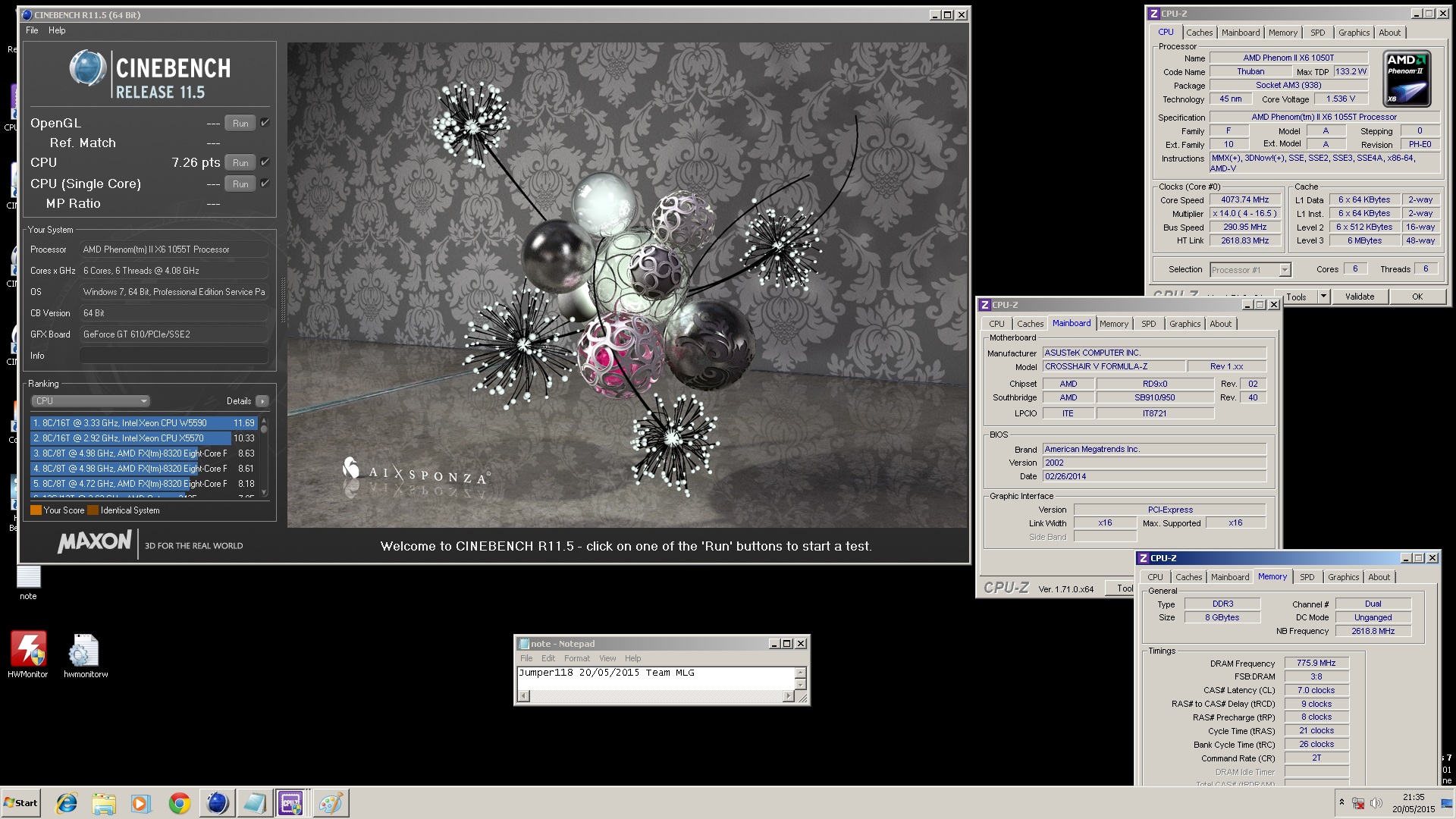The width and height of the screenshot is (1456, 819).
Task: Click the volume speaker tray icon
Action: click(x=1376, y=803)
